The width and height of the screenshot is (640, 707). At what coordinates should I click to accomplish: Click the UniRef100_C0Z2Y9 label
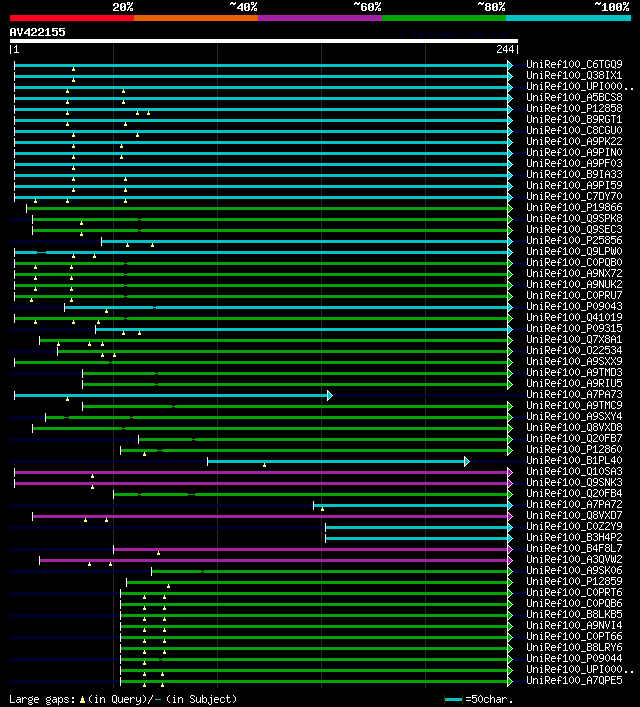click(574, 526)
